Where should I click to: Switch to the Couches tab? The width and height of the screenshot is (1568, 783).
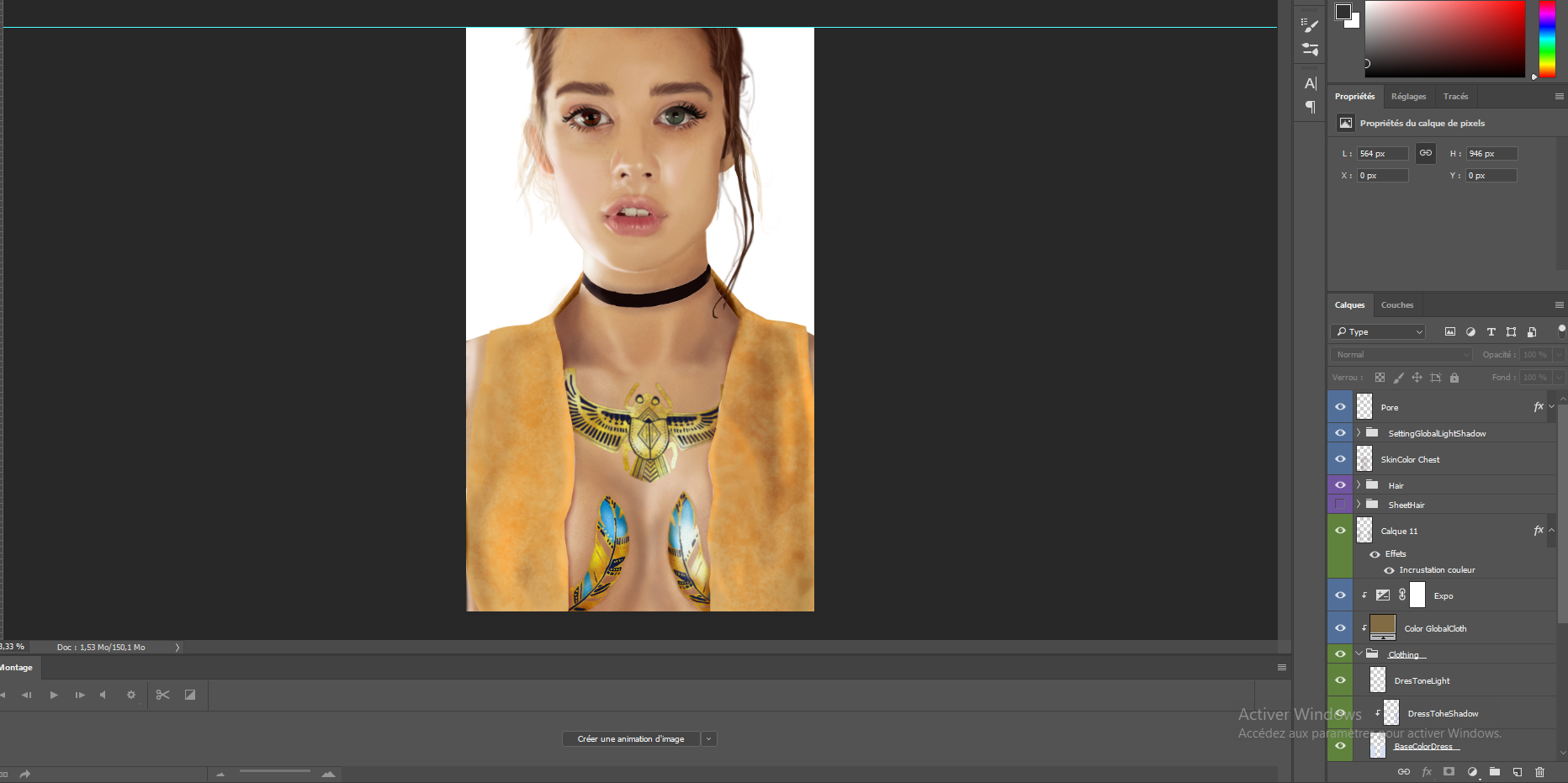tap(1396, 305)
